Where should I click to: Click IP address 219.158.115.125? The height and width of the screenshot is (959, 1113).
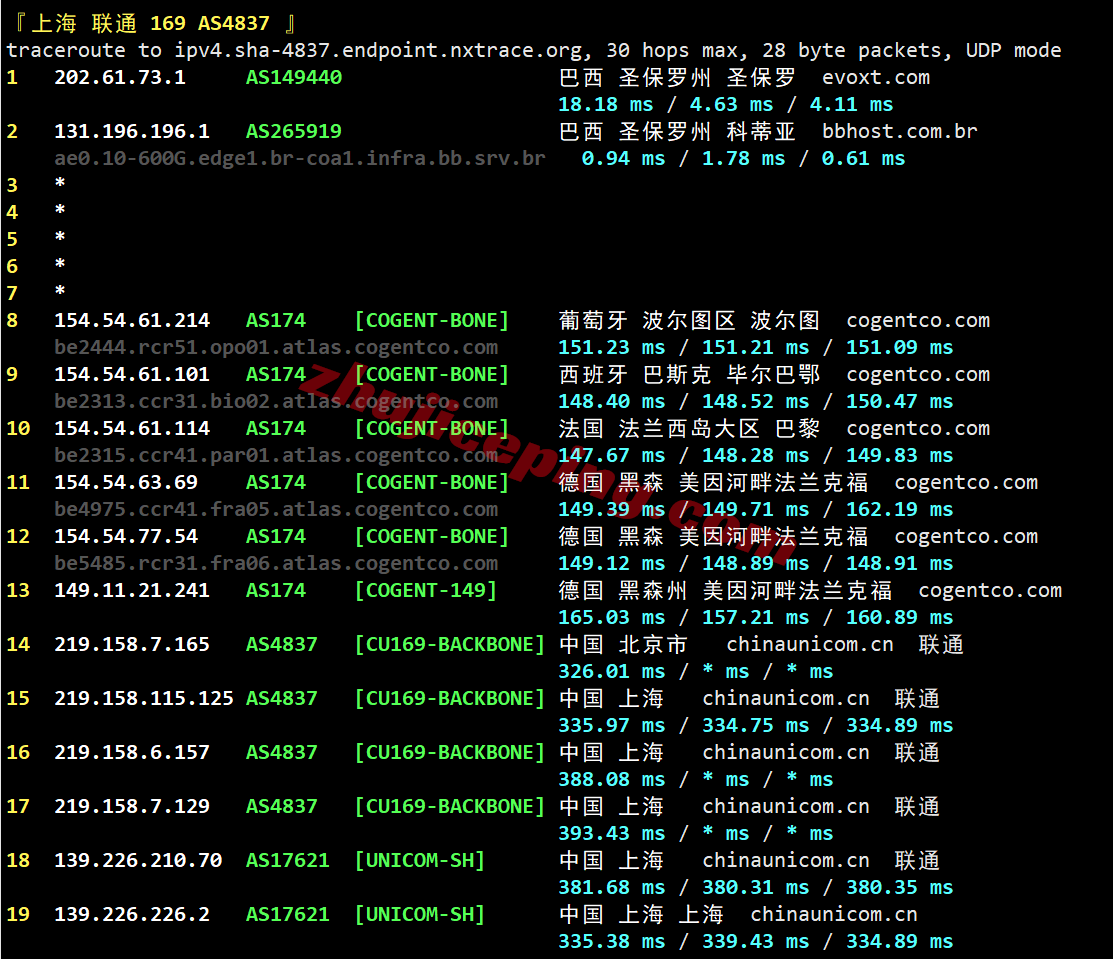144,698
